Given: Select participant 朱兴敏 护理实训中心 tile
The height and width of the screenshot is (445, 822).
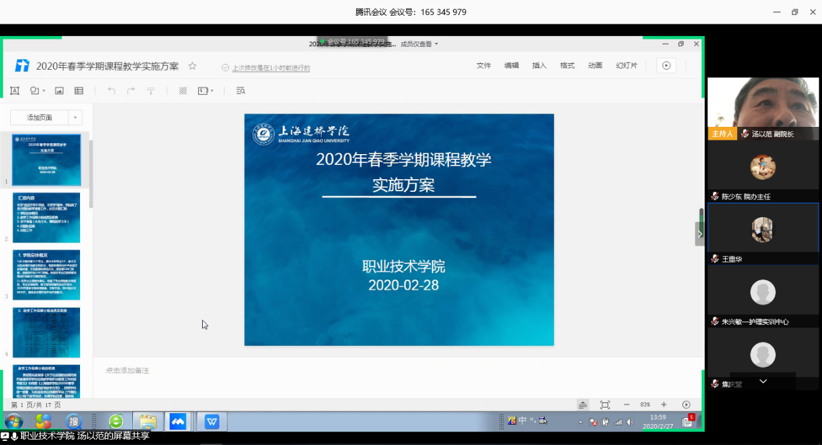Looking at the screenshot, I should click(x=763, y=296).
